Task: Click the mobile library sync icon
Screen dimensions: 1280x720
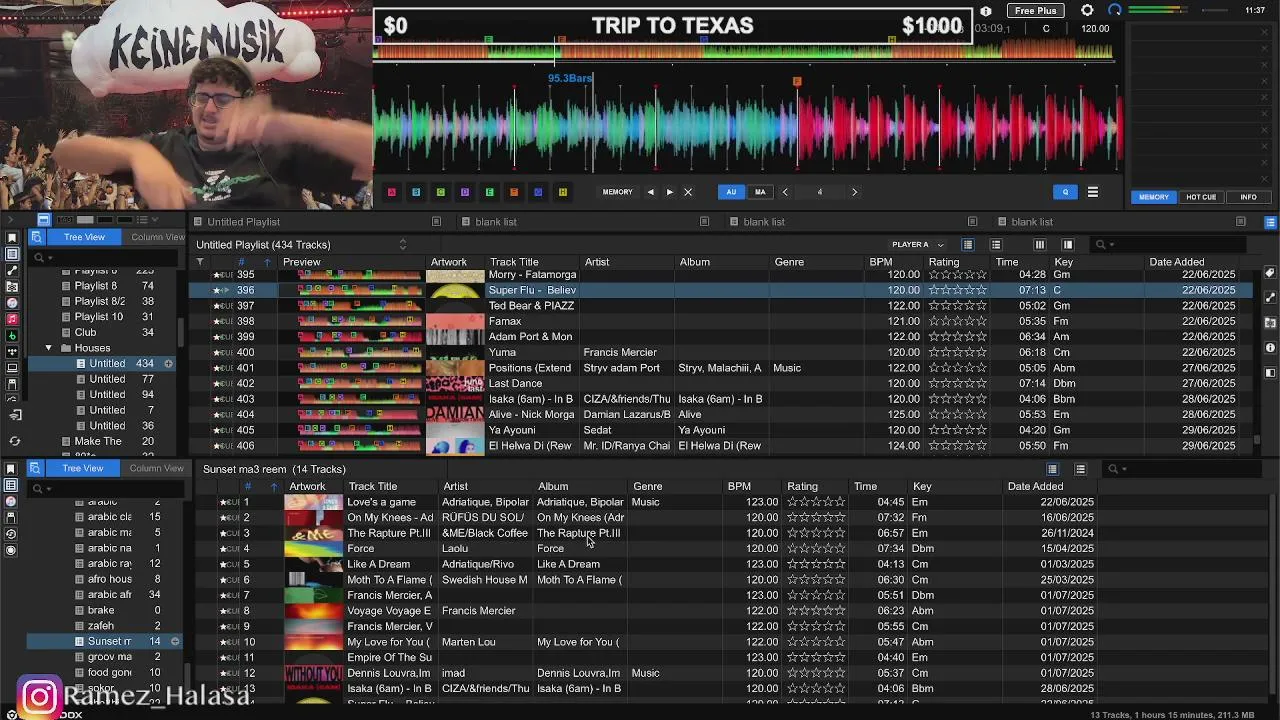Action: 14,415
